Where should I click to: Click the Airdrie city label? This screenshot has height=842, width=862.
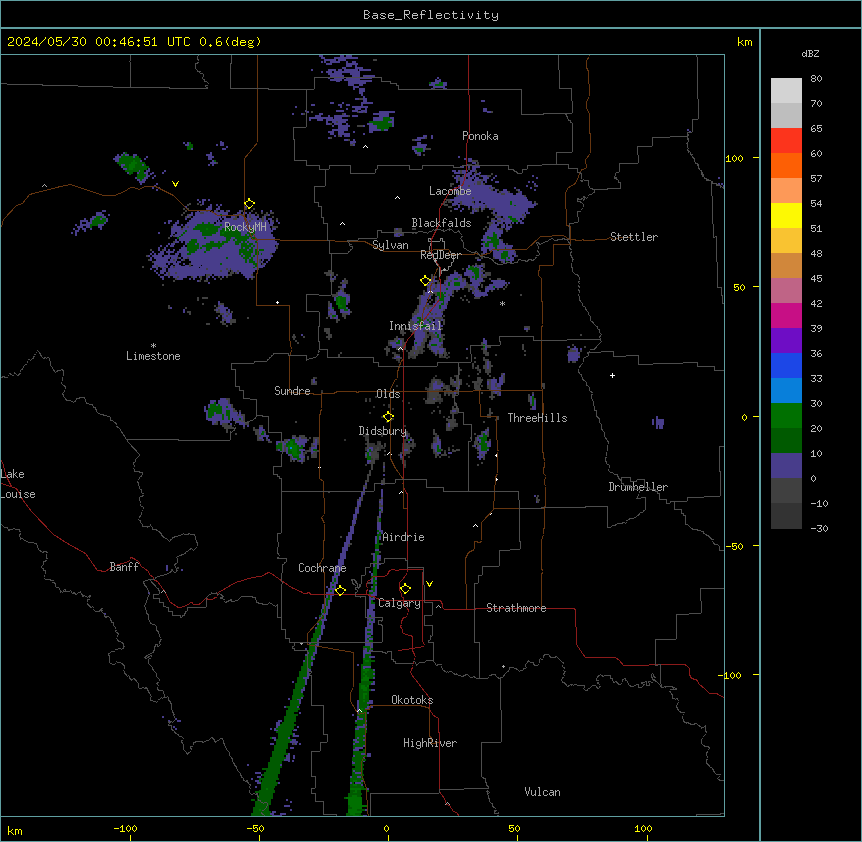click(404, 537)
